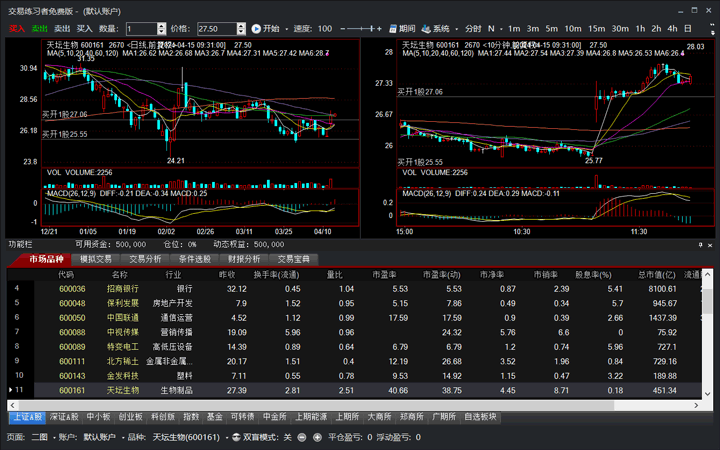Click the red 买入 buy button
720x450 pixels.
coord(17,28)
